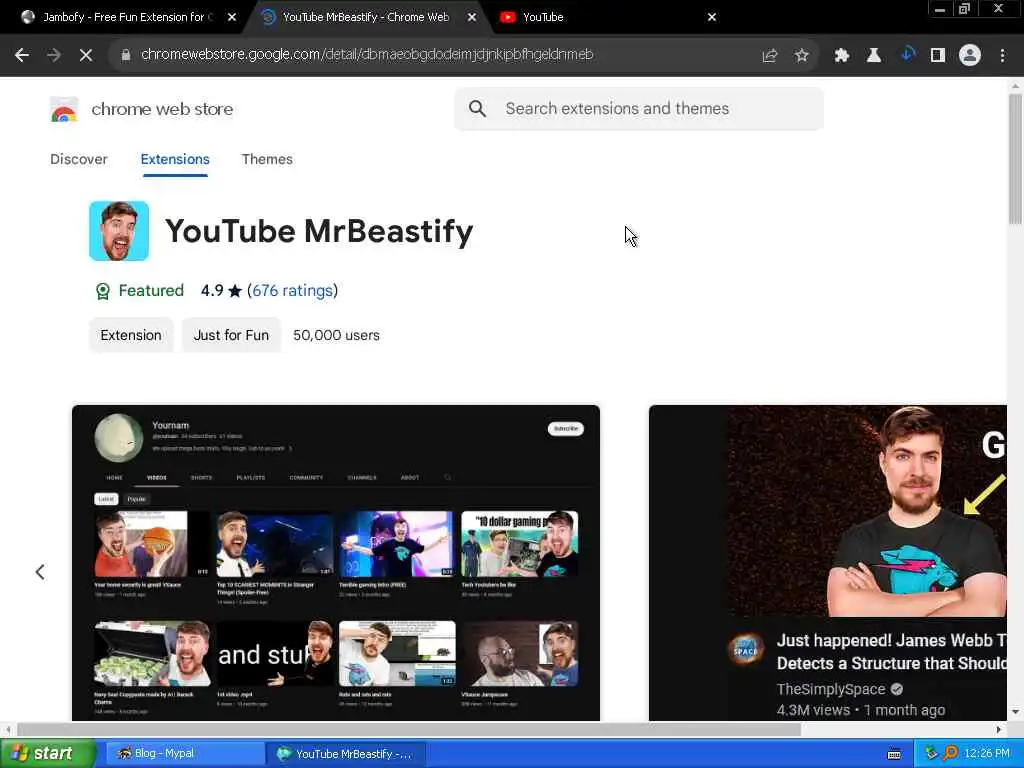Open the Chrome three-dot menu

(1002, 56)
